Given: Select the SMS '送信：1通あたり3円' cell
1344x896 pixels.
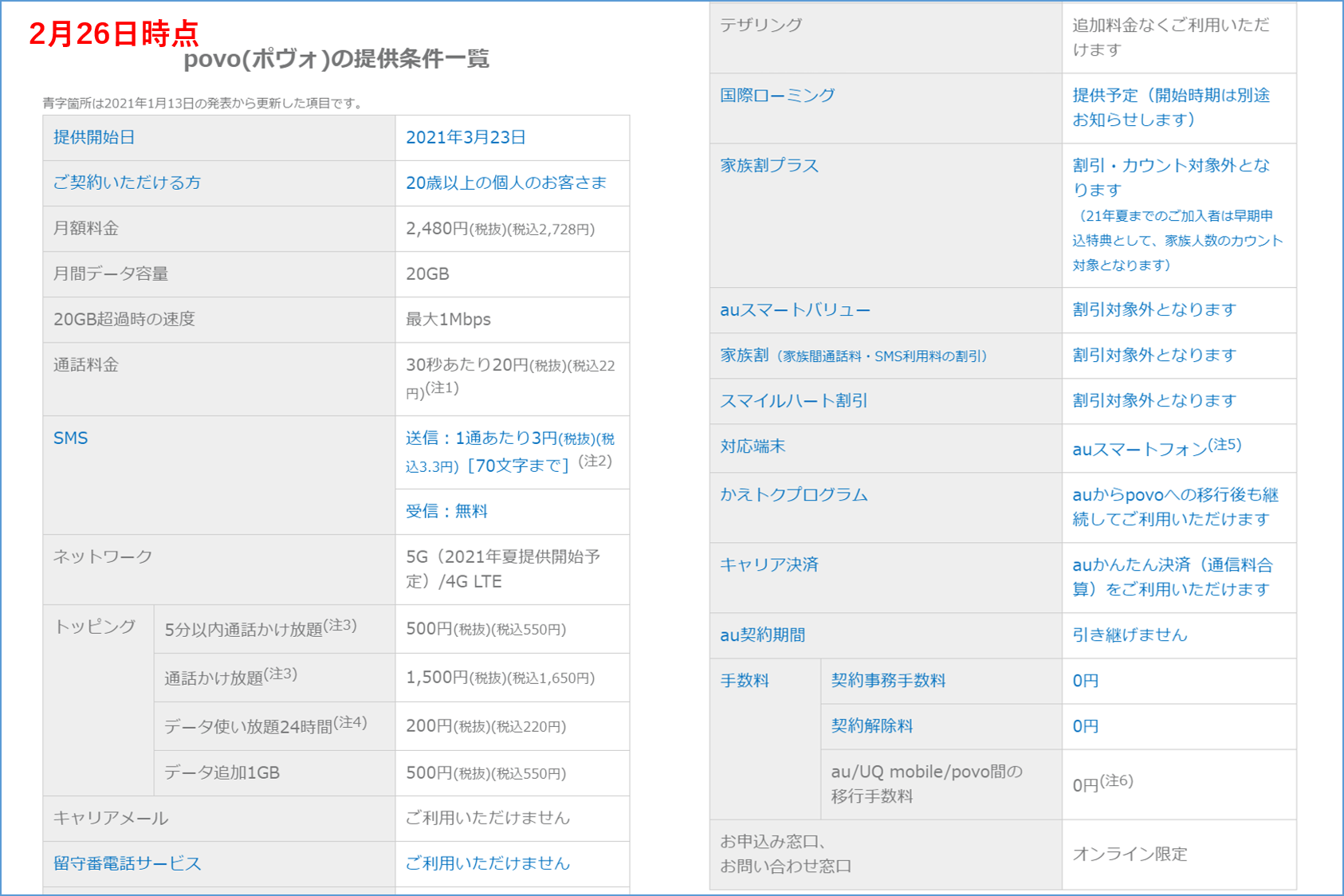Looking at the screenshot, I should [x=510, y=451].
